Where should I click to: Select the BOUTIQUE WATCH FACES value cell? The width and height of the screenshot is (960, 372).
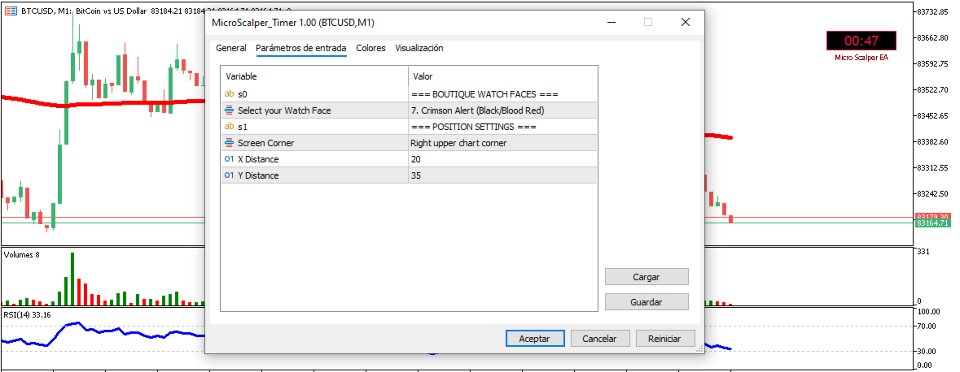point(503,94)
